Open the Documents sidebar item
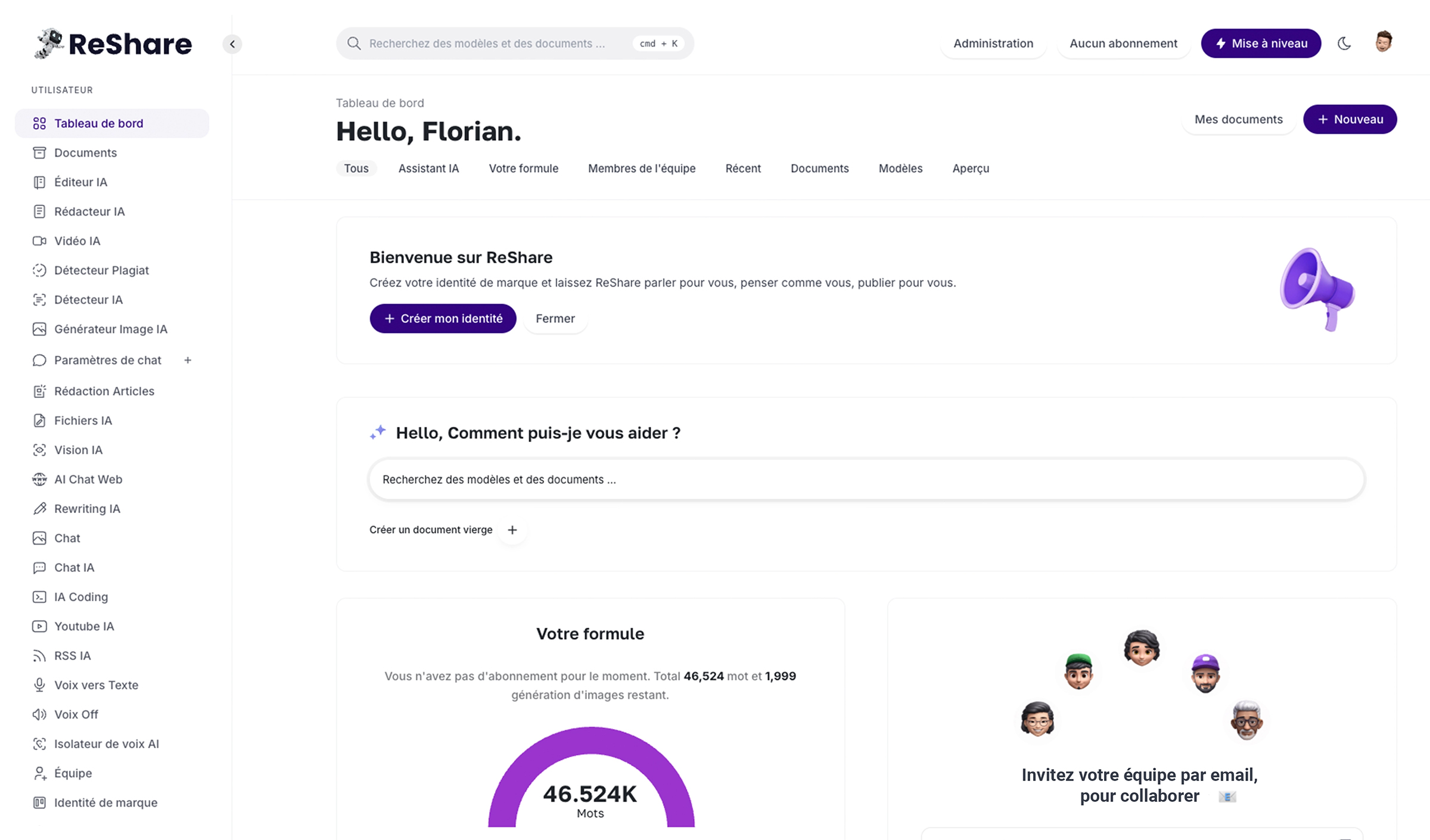Screen dimensions: 1430x840 point(112,153)
